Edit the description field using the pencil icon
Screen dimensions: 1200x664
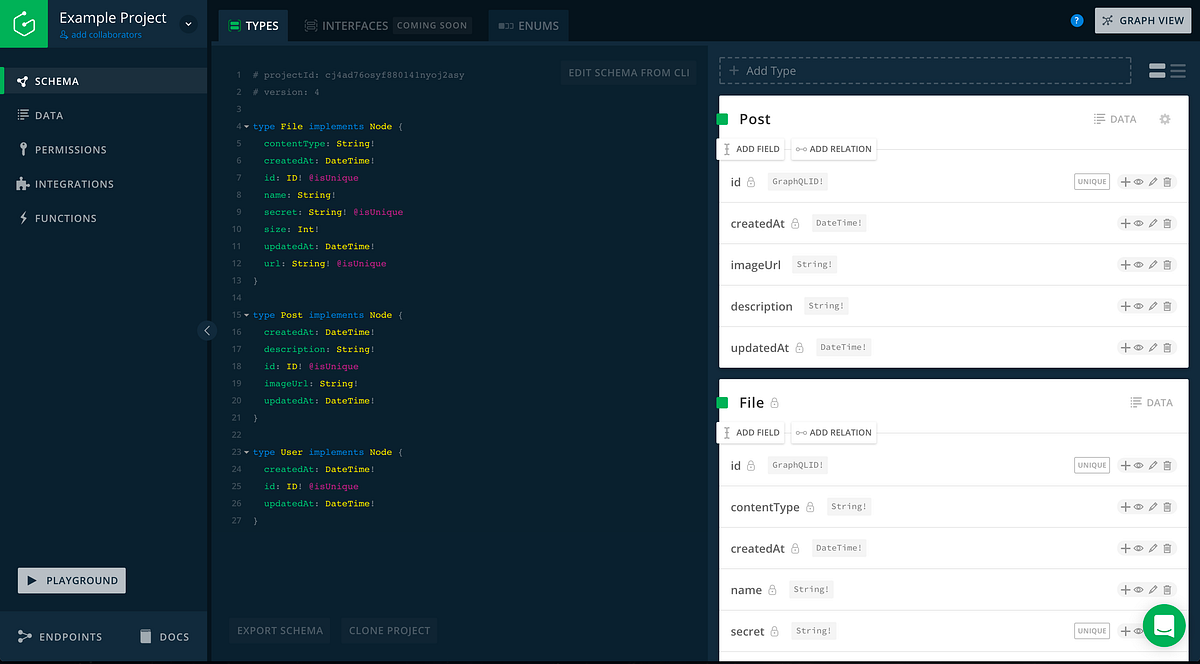click(1152, 305)
